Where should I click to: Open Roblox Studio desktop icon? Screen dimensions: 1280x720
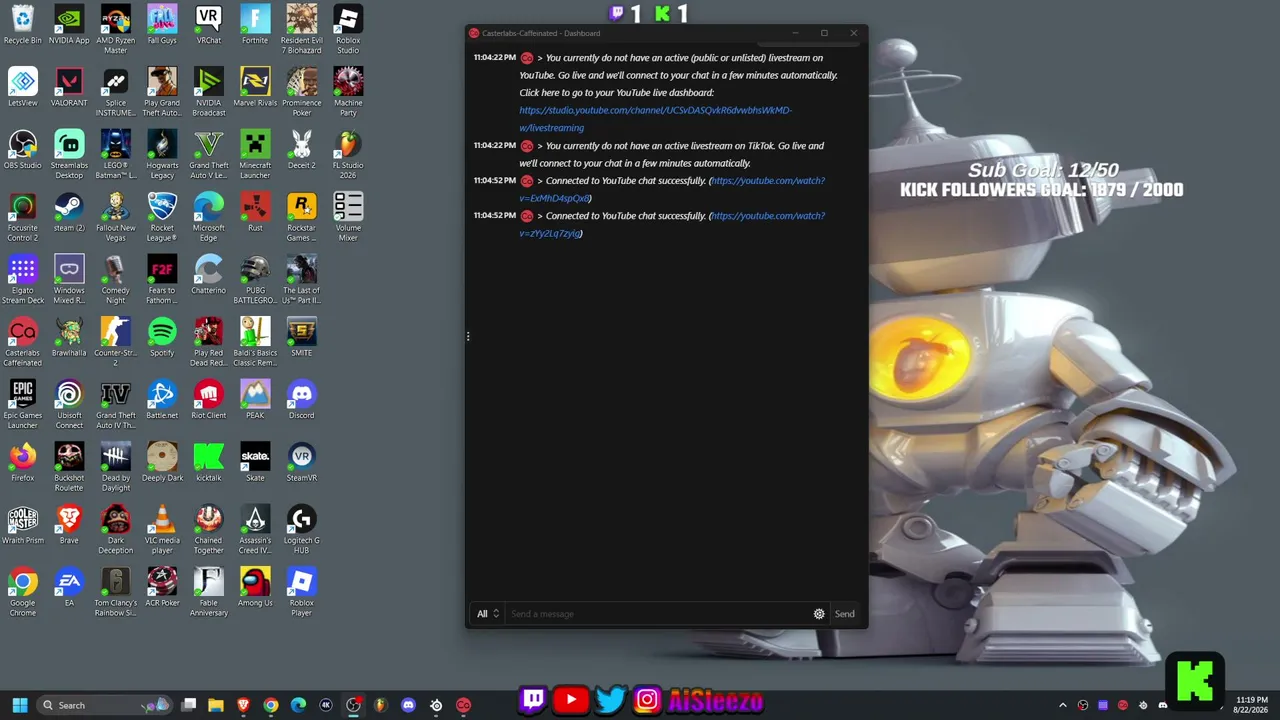(348, 30)
